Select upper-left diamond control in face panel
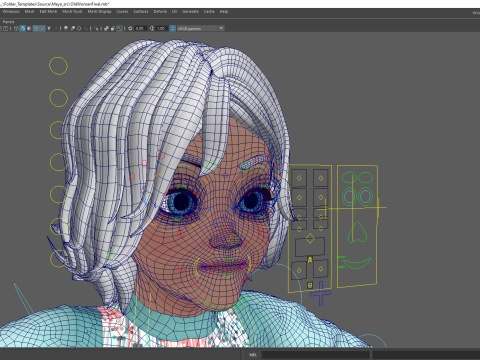 (x=299, y=178)
